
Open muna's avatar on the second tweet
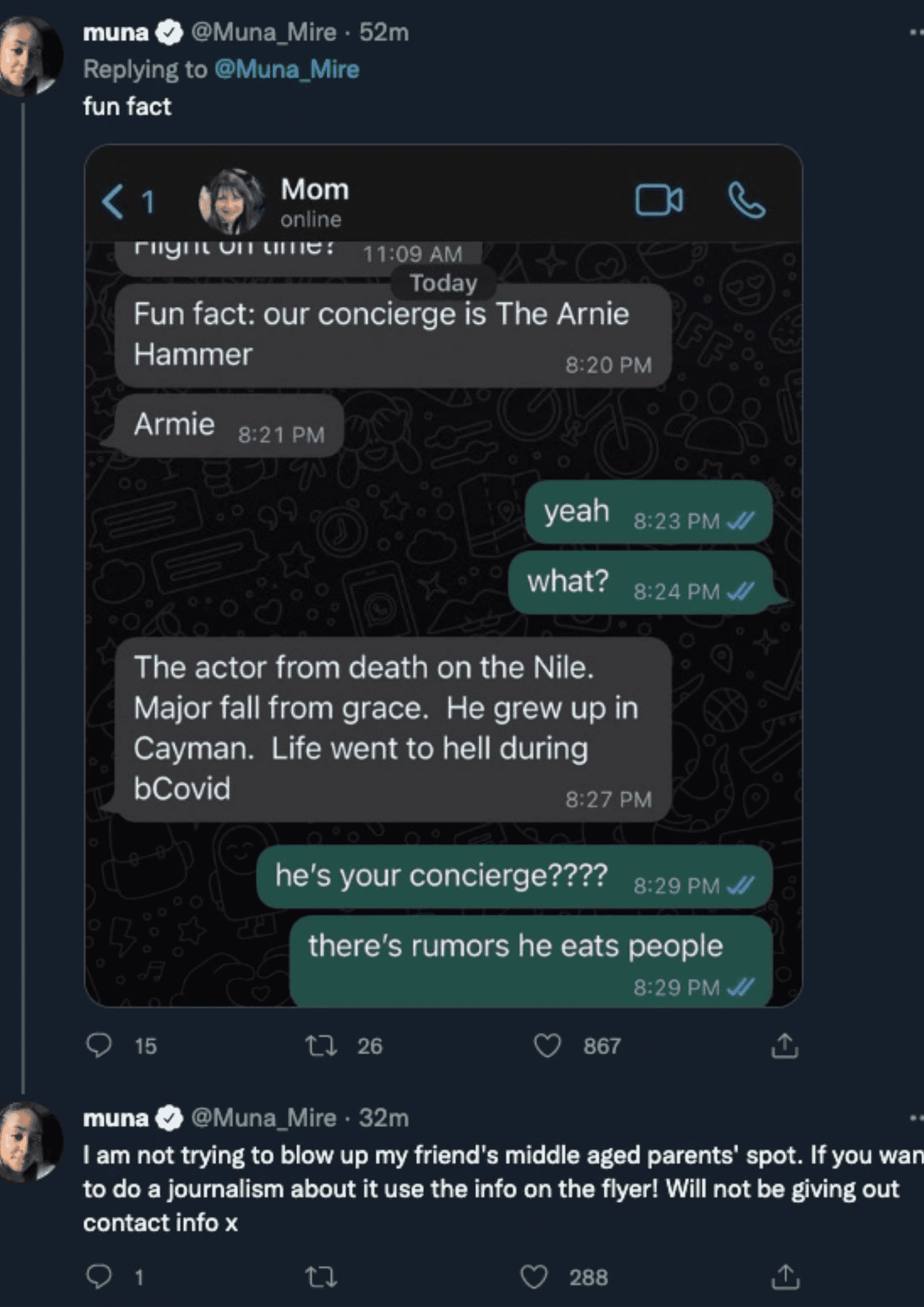[29, 1140]
